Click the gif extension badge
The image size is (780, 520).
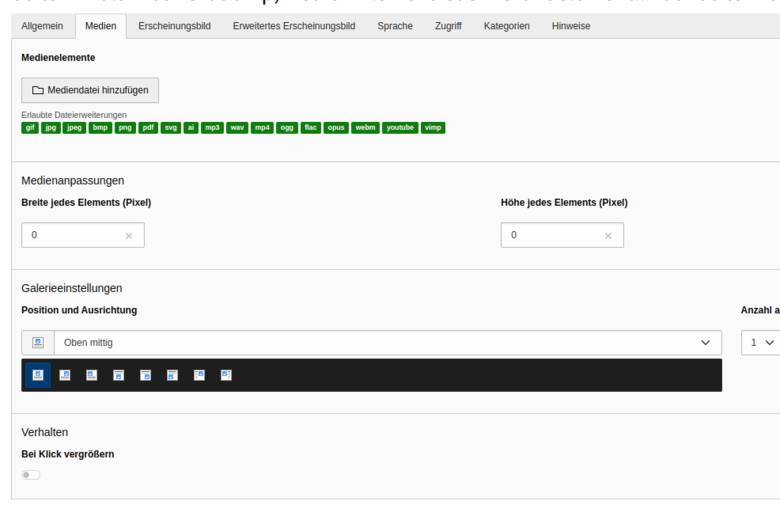tap(30, 128)
